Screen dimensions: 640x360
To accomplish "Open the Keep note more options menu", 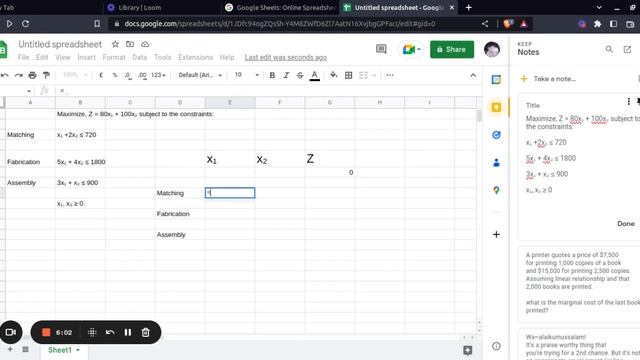I will pyautogui.click(x=629, y=101).
